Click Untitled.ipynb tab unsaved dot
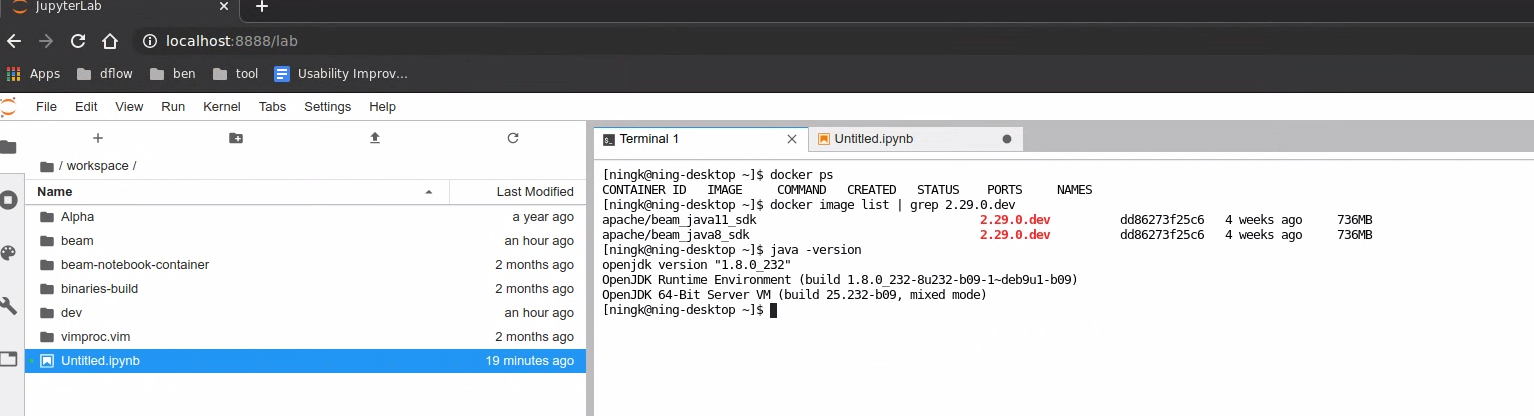Viewport: 1534px width, 416px height. (1006, 139)
